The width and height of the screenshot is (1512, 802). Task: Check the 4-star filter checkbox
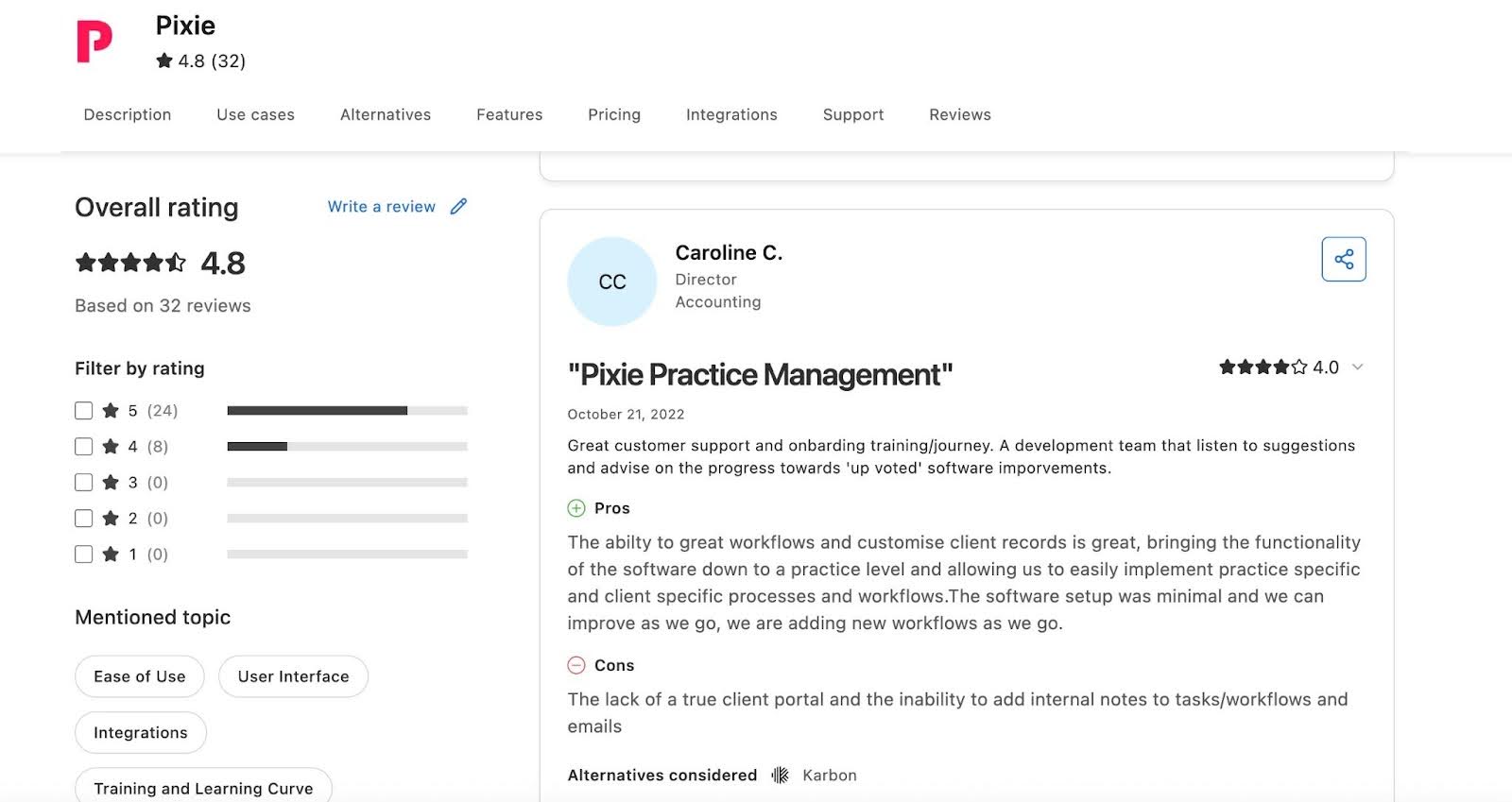pyautogui.click(x=83, y=446)
